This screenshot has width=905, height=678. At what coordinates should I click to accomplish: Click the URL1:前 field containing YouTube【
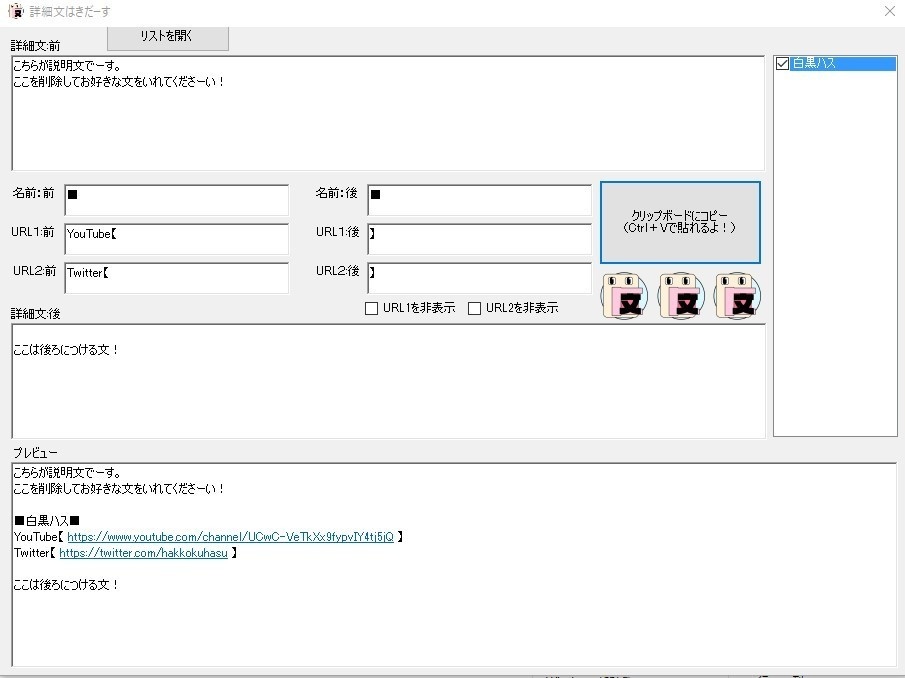pos(177,239)
